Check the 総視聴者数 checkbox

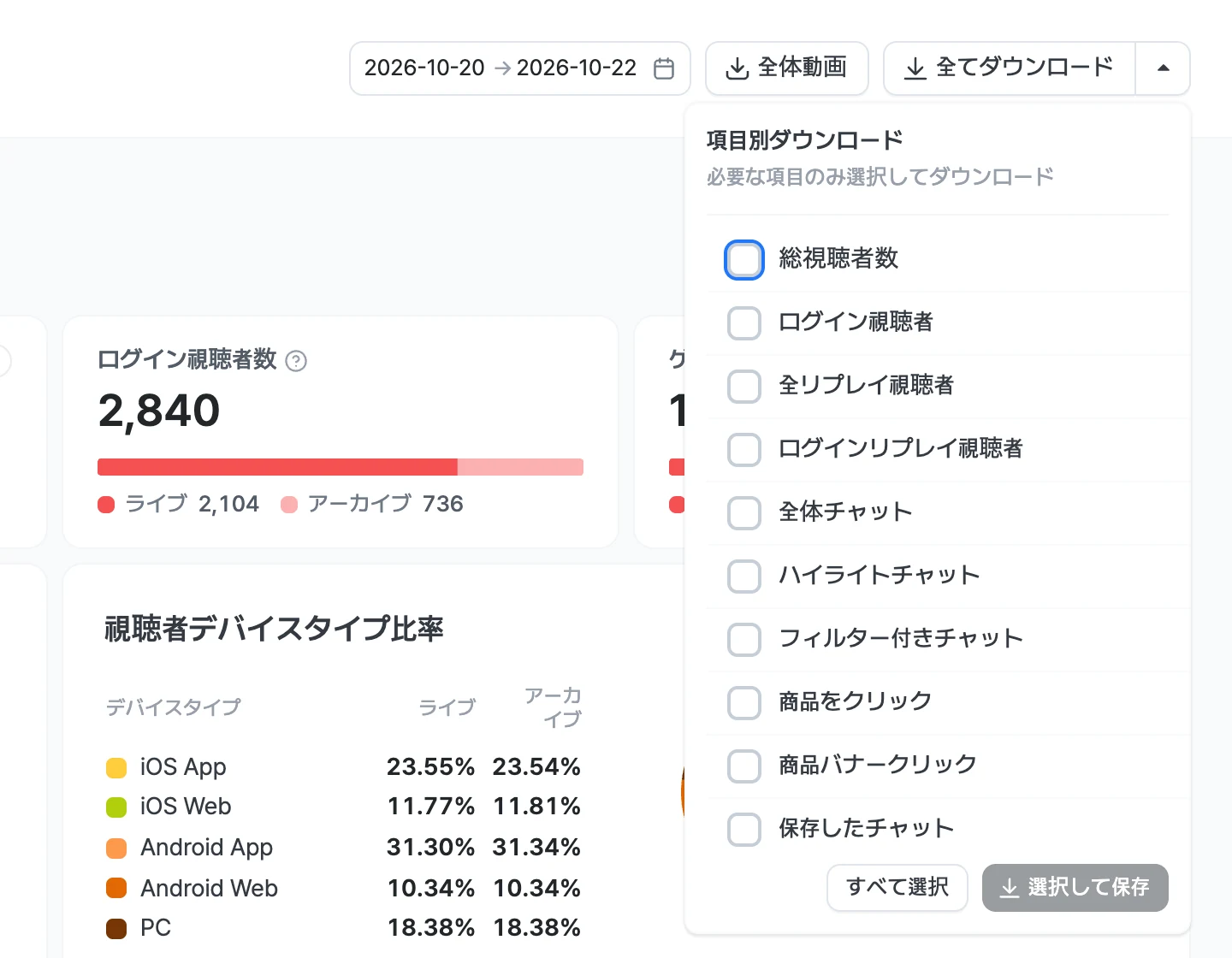click(744, 260)
